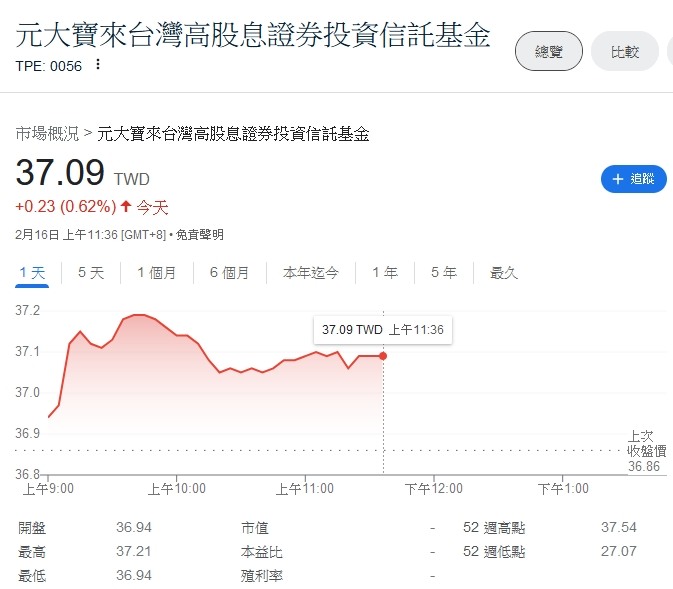Viewport: 673px width, 589px height.
Task: Open the 市場概況 breadcrumb link
Action: [x=47, y=134]
